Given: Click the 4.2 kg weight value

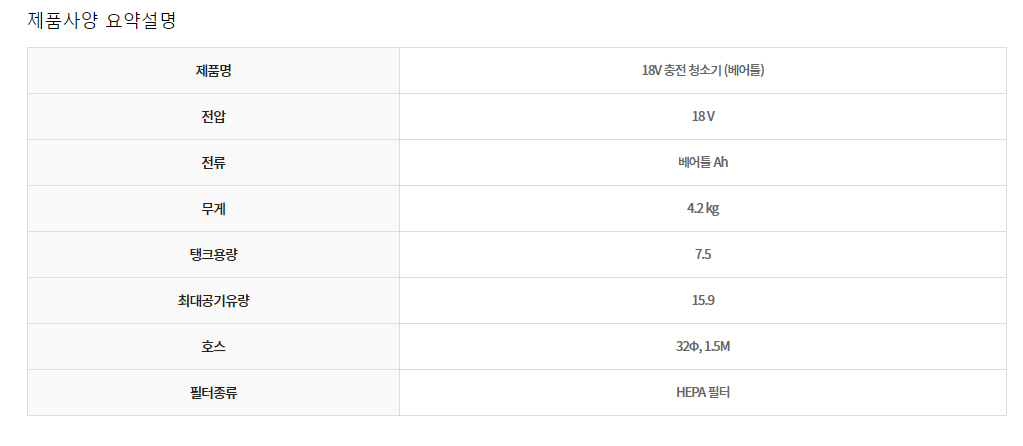Looking at the screenshot, I should 703,209.
